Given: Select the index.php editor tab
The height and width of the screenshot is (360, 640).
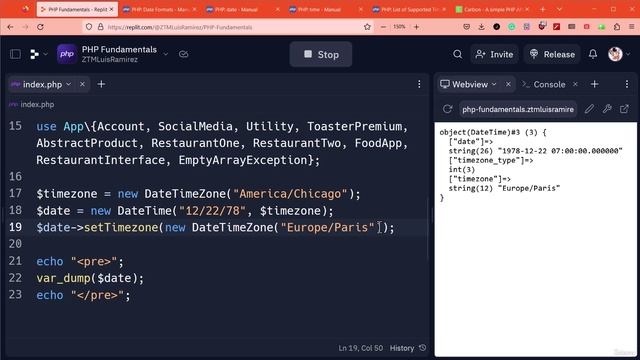Looking at the screenshot, I should [x=42, y=84].
